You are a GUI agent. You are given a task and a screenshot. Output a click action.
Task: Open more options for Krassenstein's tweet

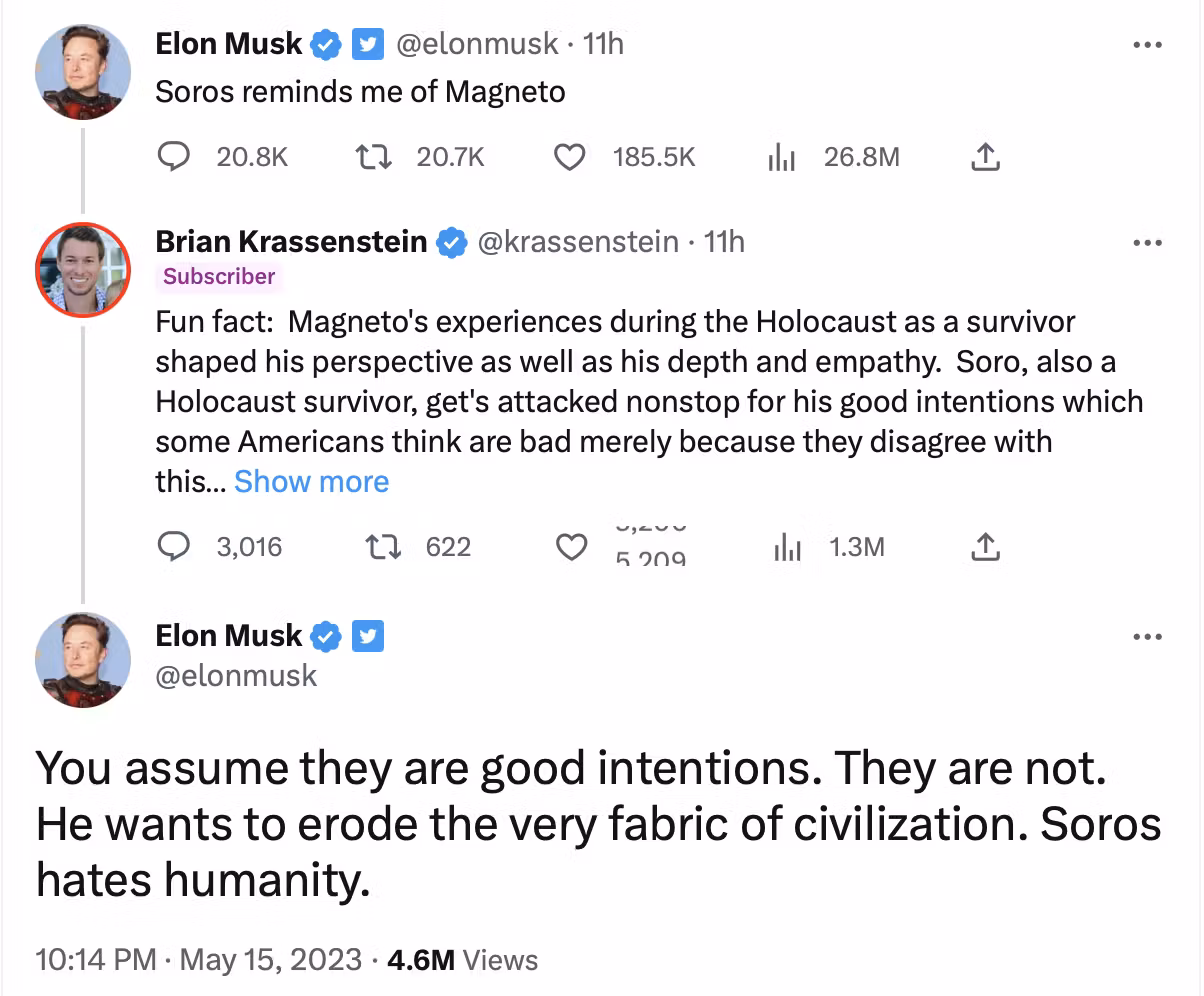click(x=1147, y=243)
